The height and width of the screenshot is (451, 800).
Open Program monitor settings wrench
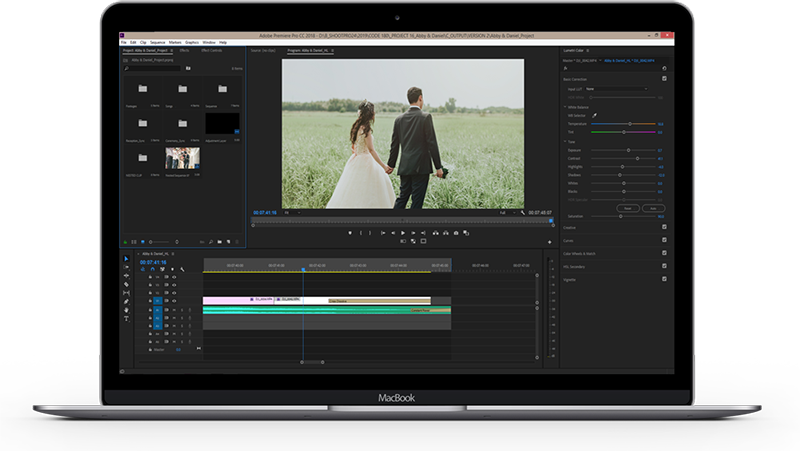pos(522,213)
